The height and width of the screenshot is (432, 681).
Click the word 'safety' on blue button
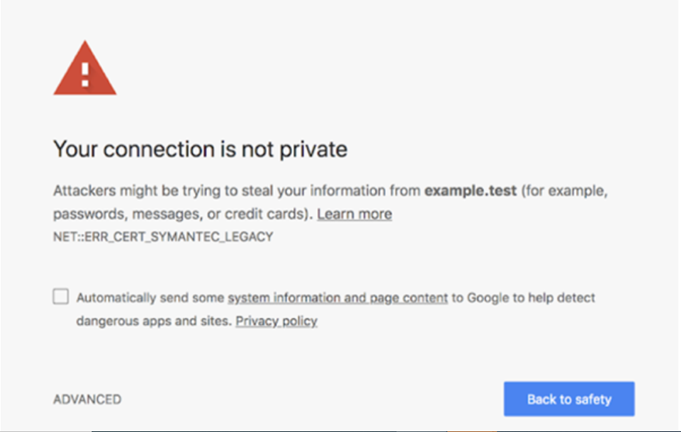[589, 399]
